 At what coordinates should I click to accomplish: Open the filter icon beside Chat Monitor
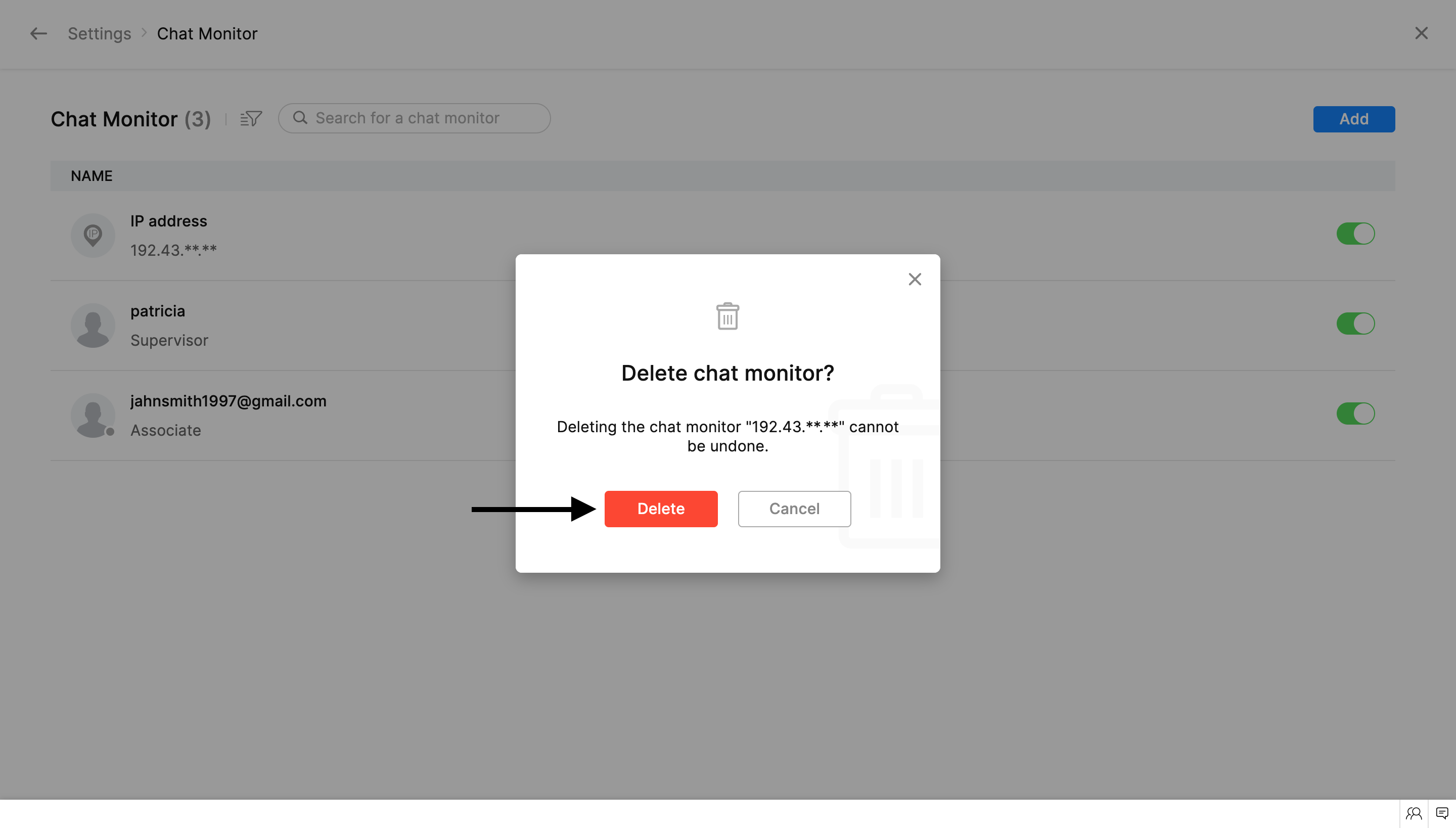251,118
